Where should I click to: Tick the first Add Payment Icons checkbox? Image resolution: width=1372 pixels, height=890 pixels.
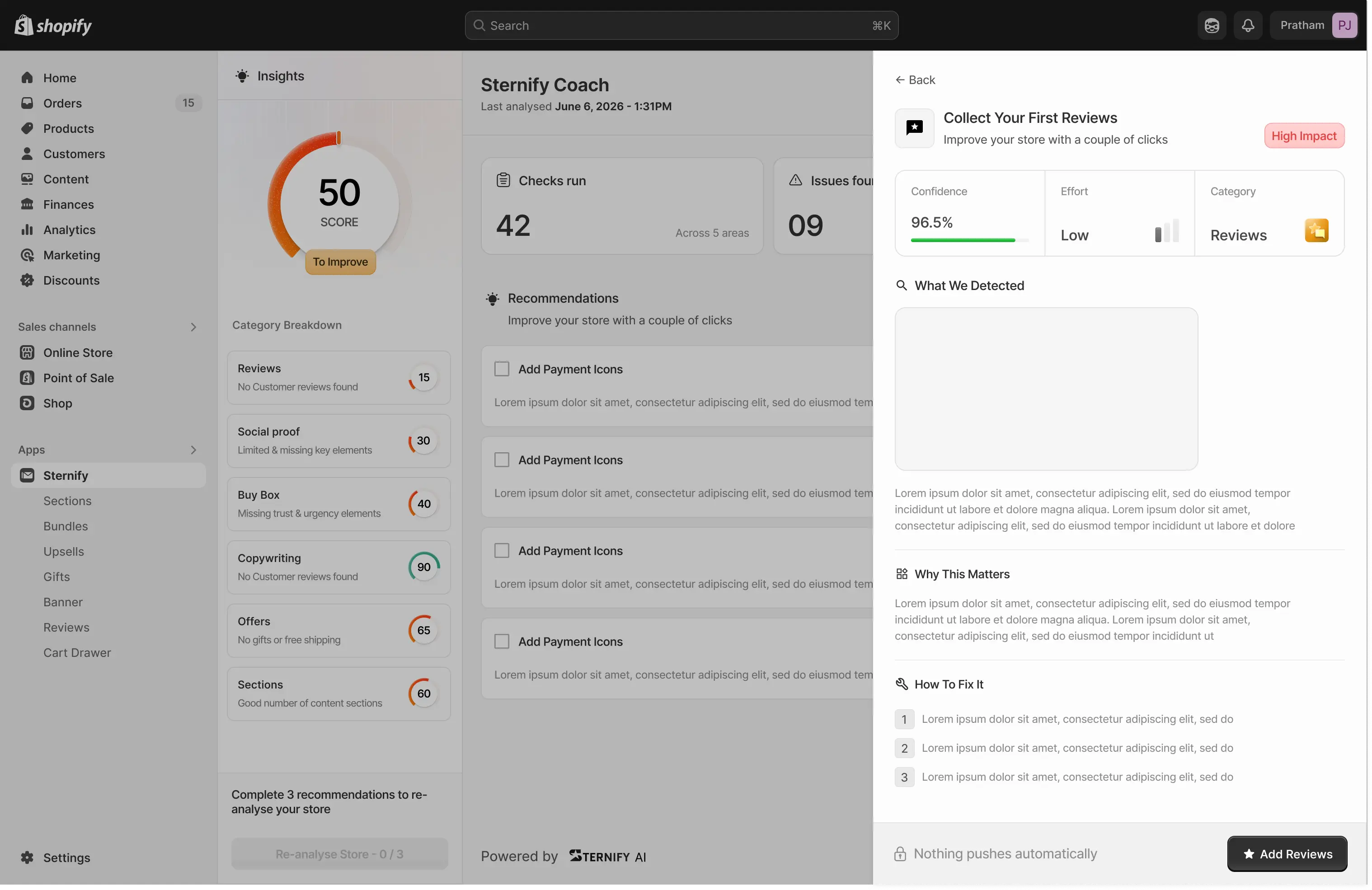(x=502, y=369)
